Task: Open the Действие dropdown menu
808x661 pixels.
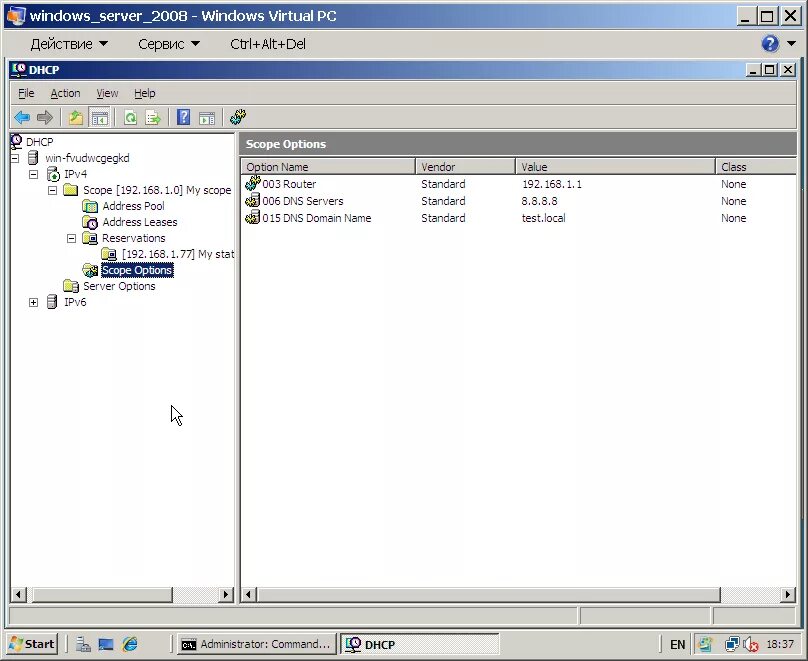Action: tap(69, 44)
